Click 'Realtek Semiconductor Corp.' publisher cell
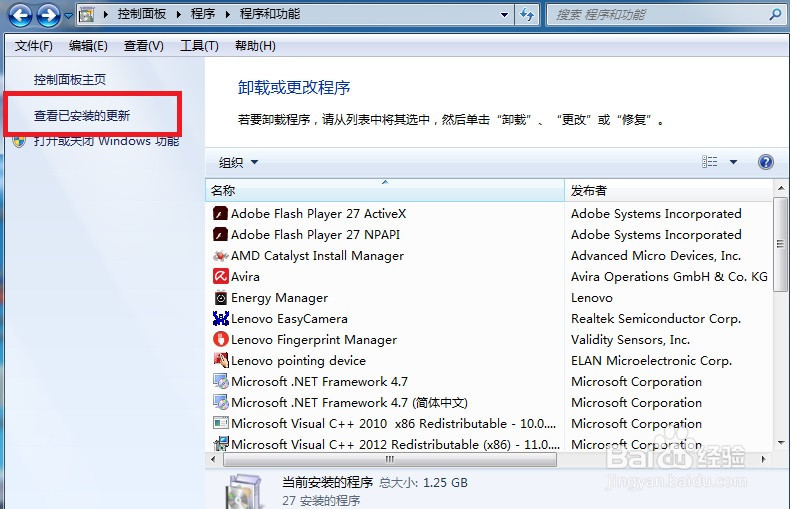The height and width of the screenshot is (509, 790). 655,319
